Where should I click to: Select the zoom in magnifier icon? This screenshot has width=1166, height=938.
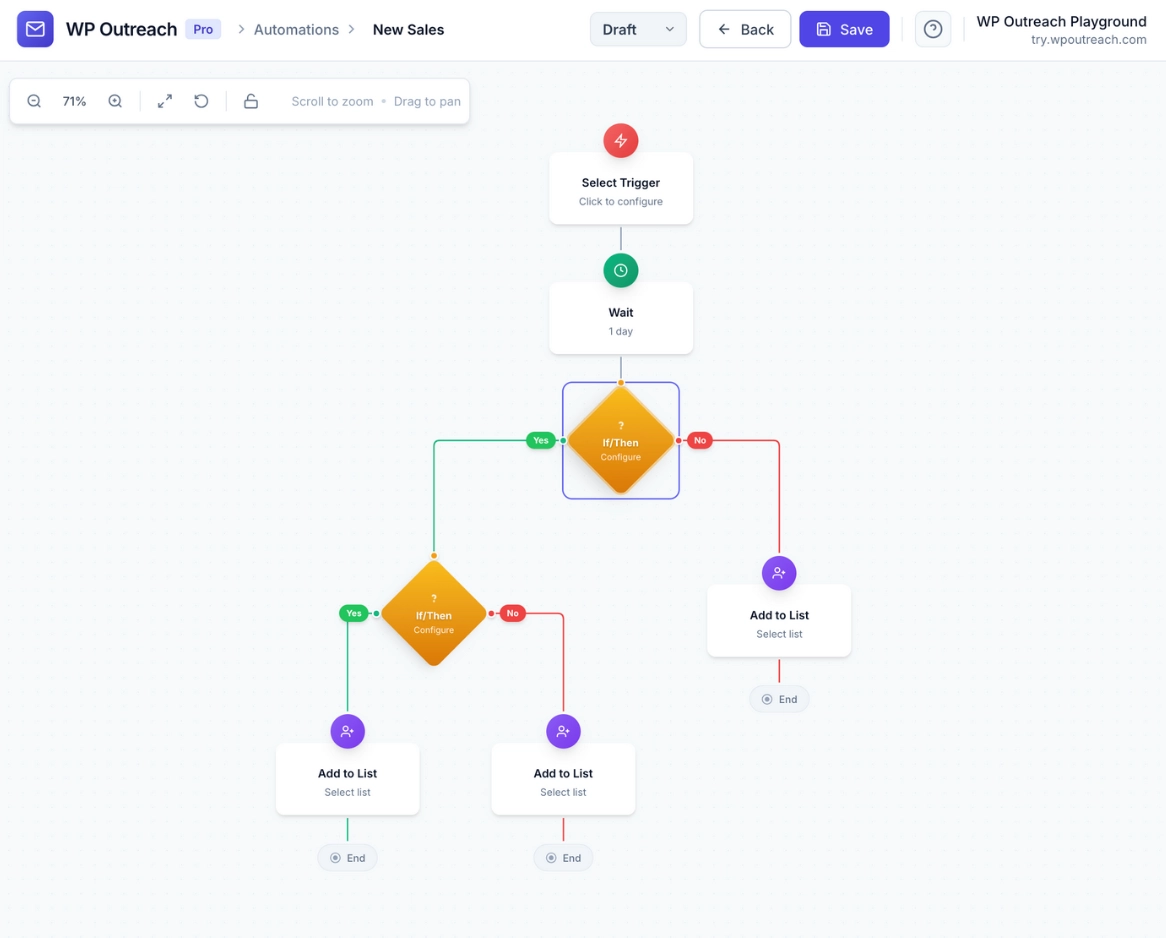point(114,101)
